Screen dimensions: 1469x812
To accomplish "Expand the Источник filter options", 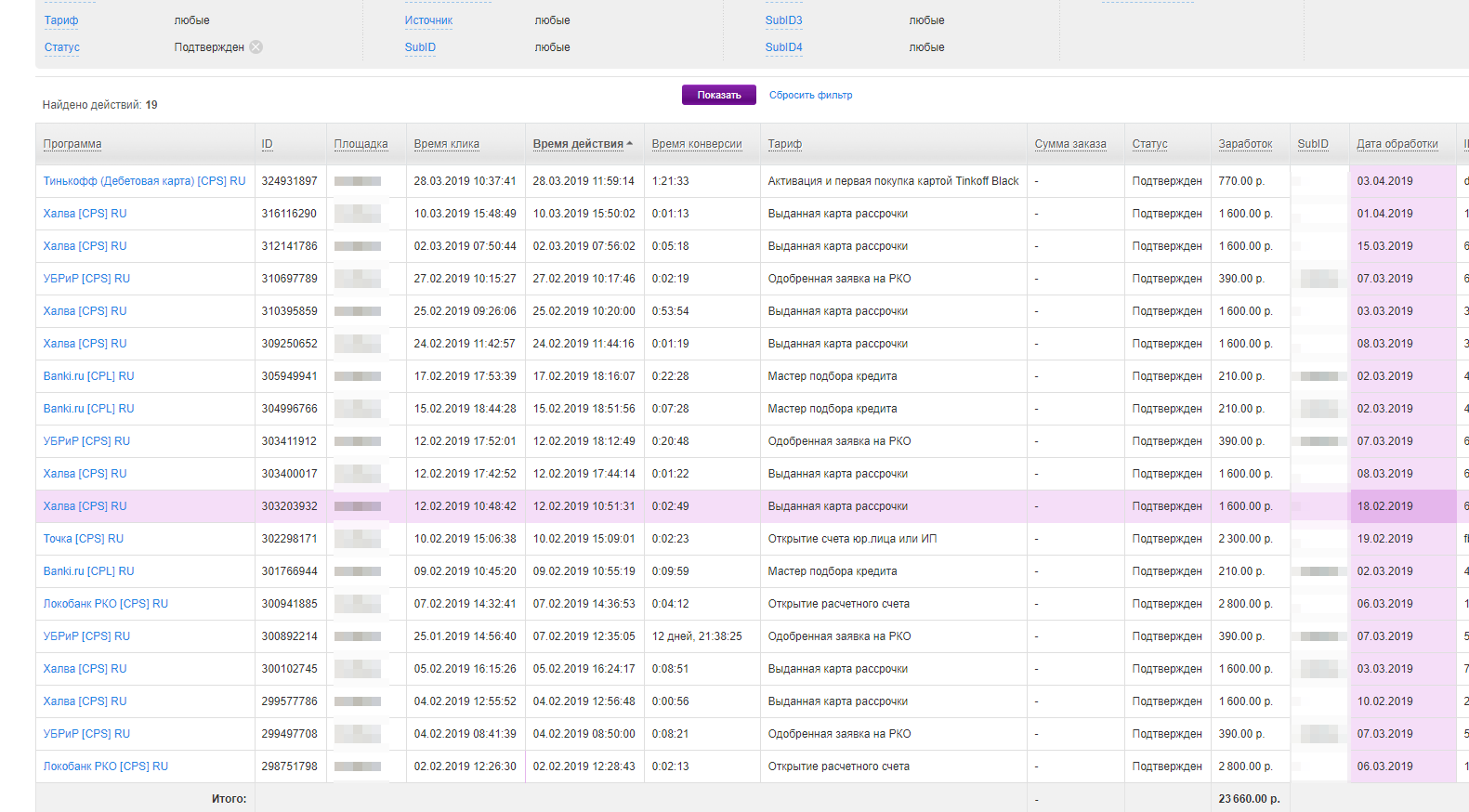I will [x=428, y=20].
